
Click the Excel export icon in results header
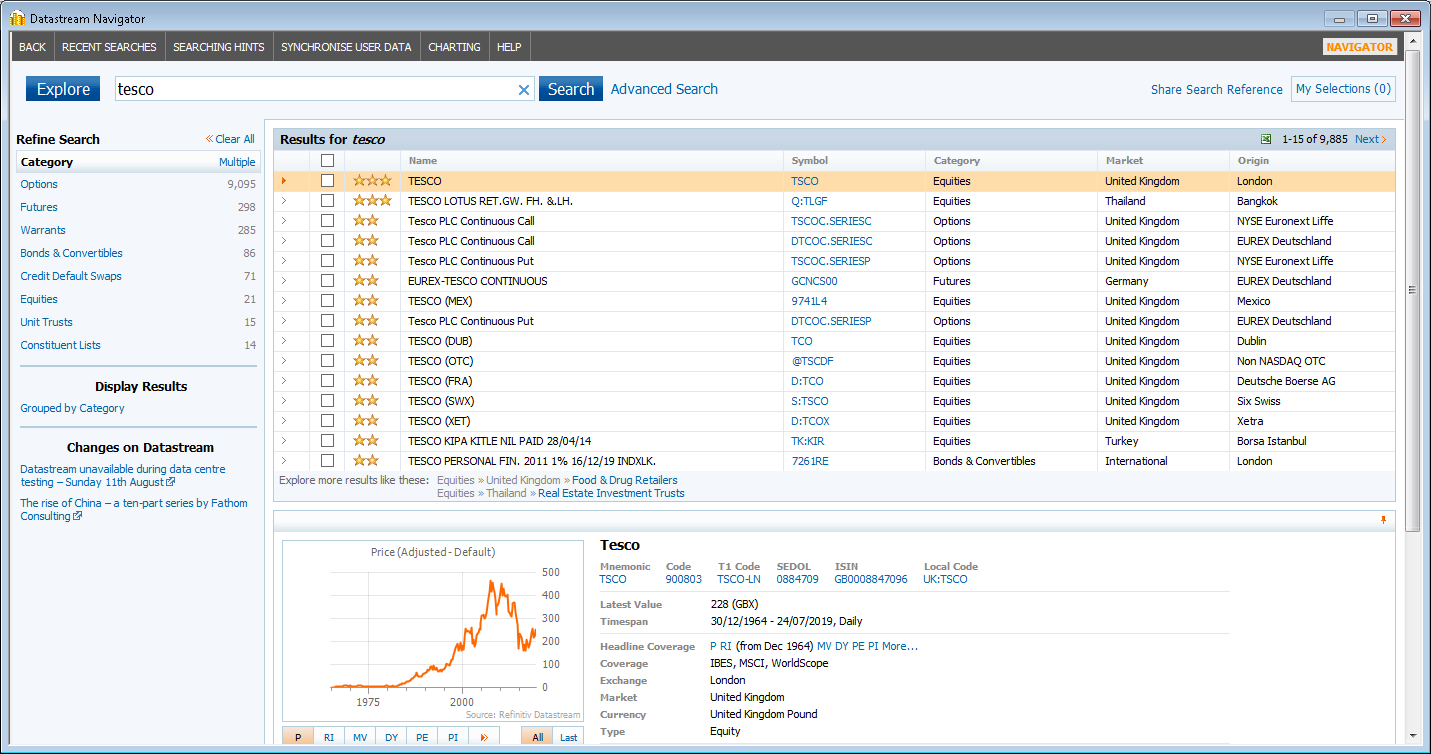coord(1267,140)
